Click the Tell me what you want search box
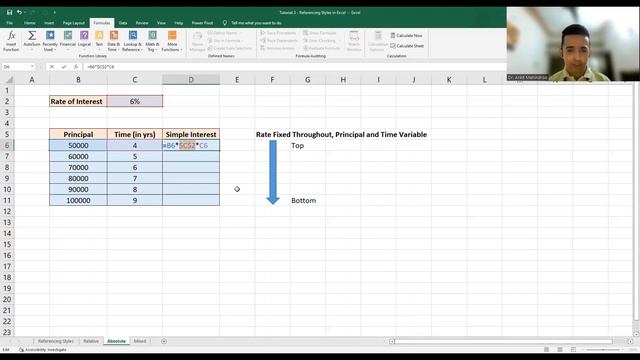The width and height of the screenshot is (640, 360). point(256,23)
